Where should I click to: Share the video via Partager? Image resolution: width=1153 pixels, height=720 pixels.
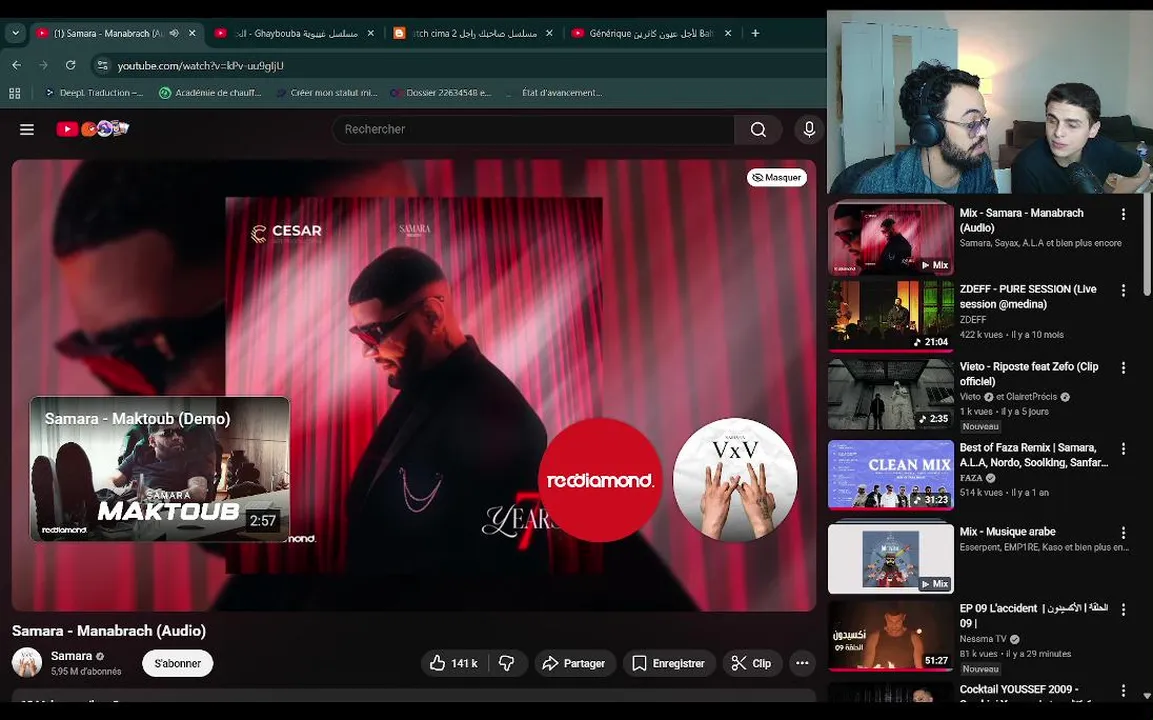[574, 663]
